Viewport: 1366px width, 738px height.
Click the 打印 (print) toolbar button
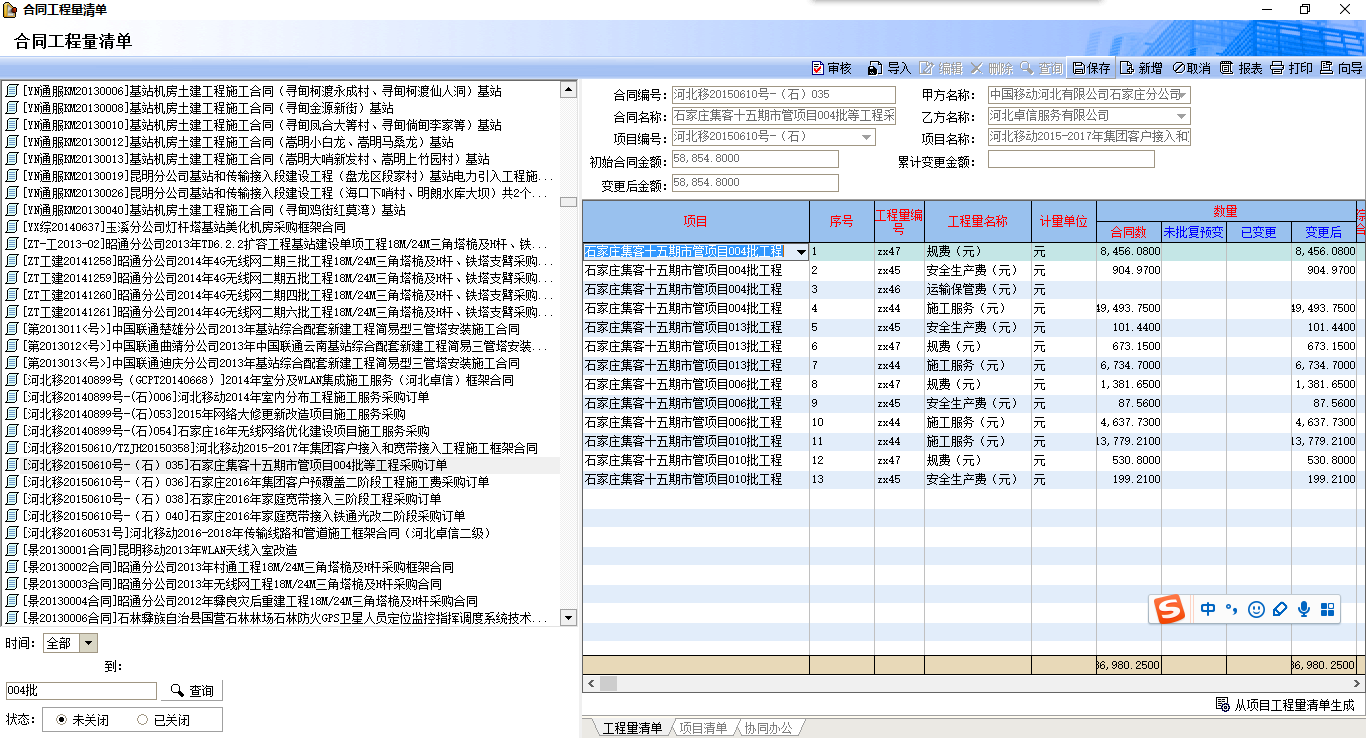[1291, 68]
